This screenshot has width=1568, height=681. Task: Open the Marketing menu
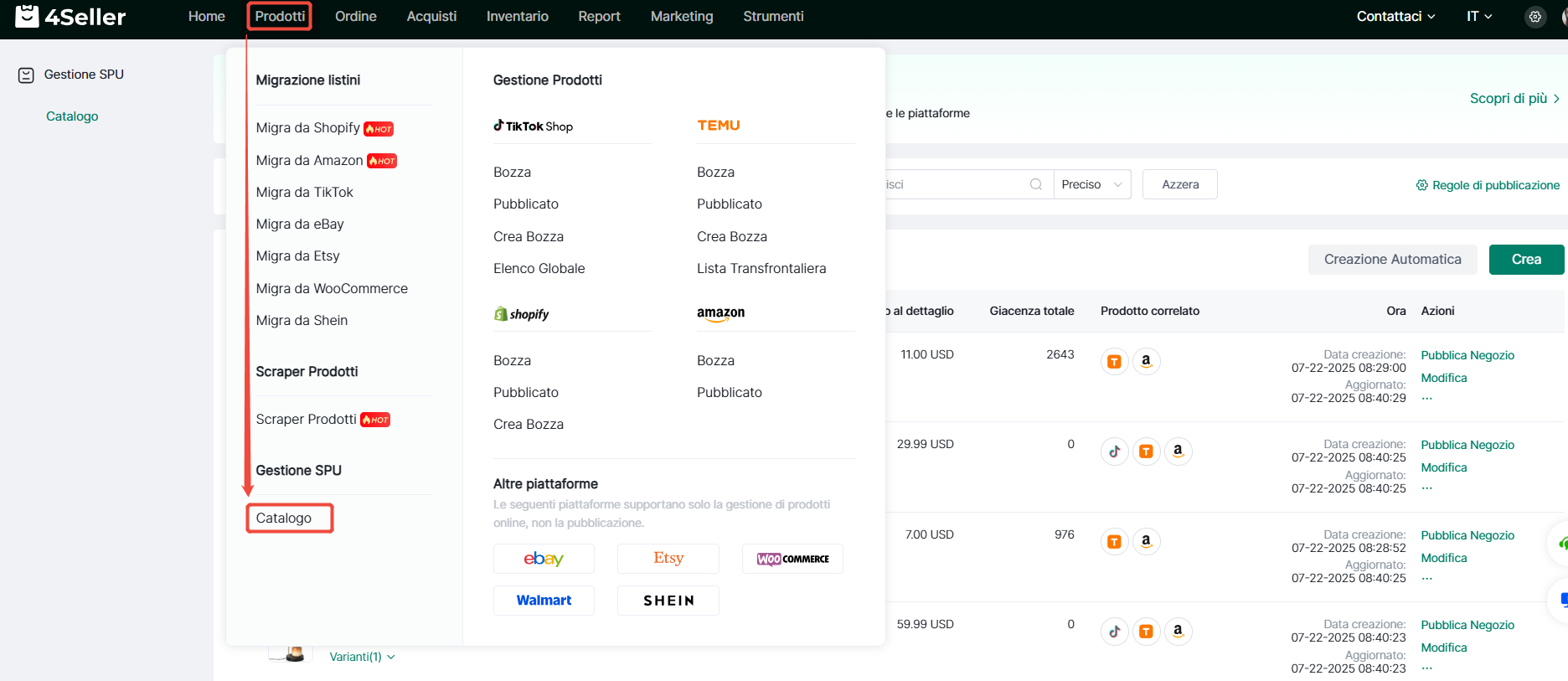(x=682, y=17)
